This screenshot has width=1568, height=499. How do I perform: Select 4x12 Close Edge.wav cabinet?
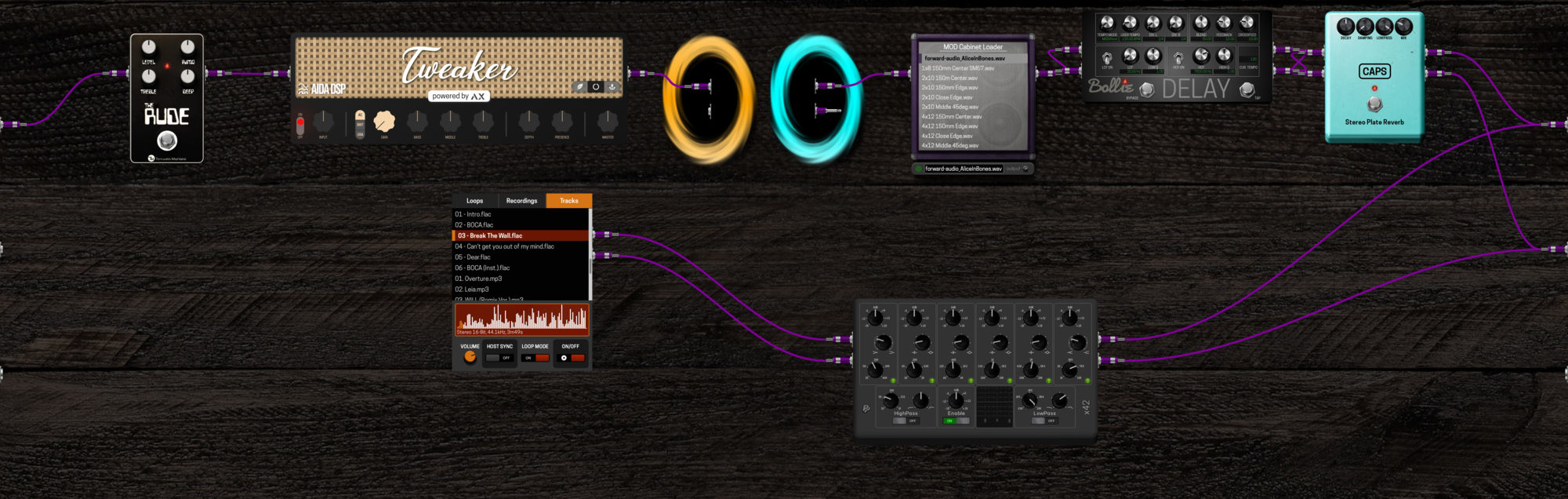(x=973, y=136)
